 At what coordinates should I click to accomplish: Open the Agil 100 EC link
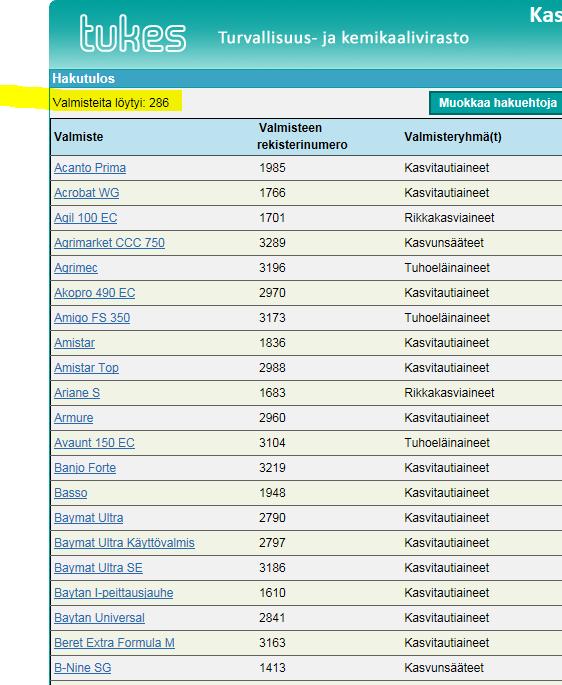[x=86, y=218]
